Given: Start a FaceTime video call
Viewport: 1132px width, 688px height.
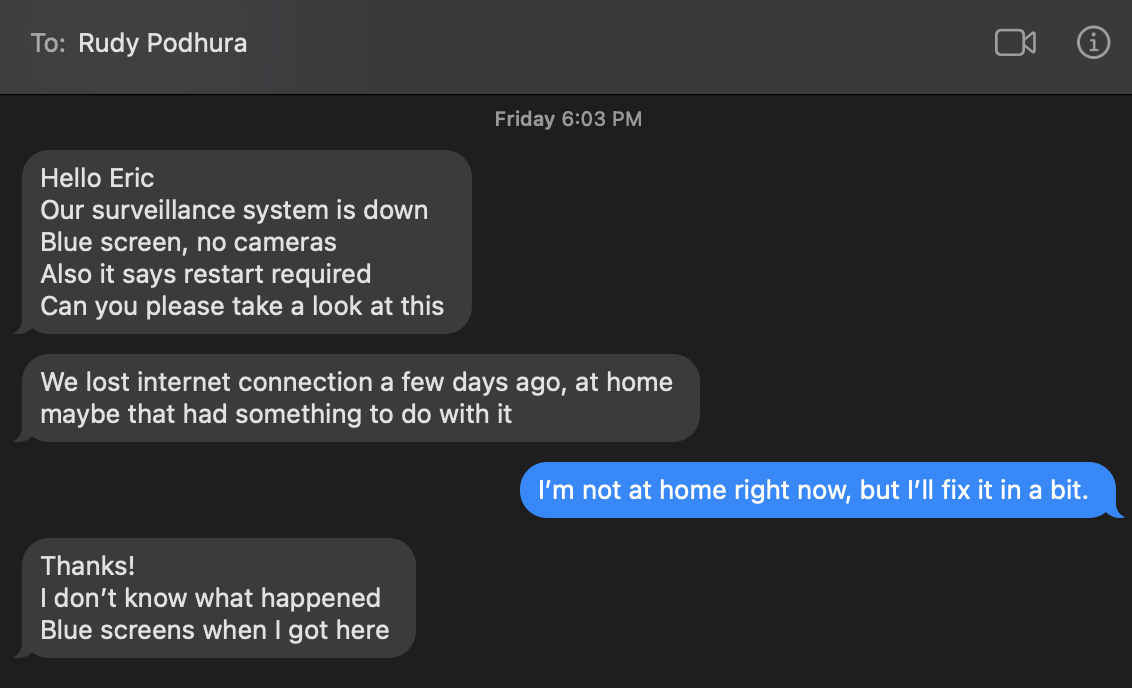Looking at the screenshot, I should (x=1015, y=43).
